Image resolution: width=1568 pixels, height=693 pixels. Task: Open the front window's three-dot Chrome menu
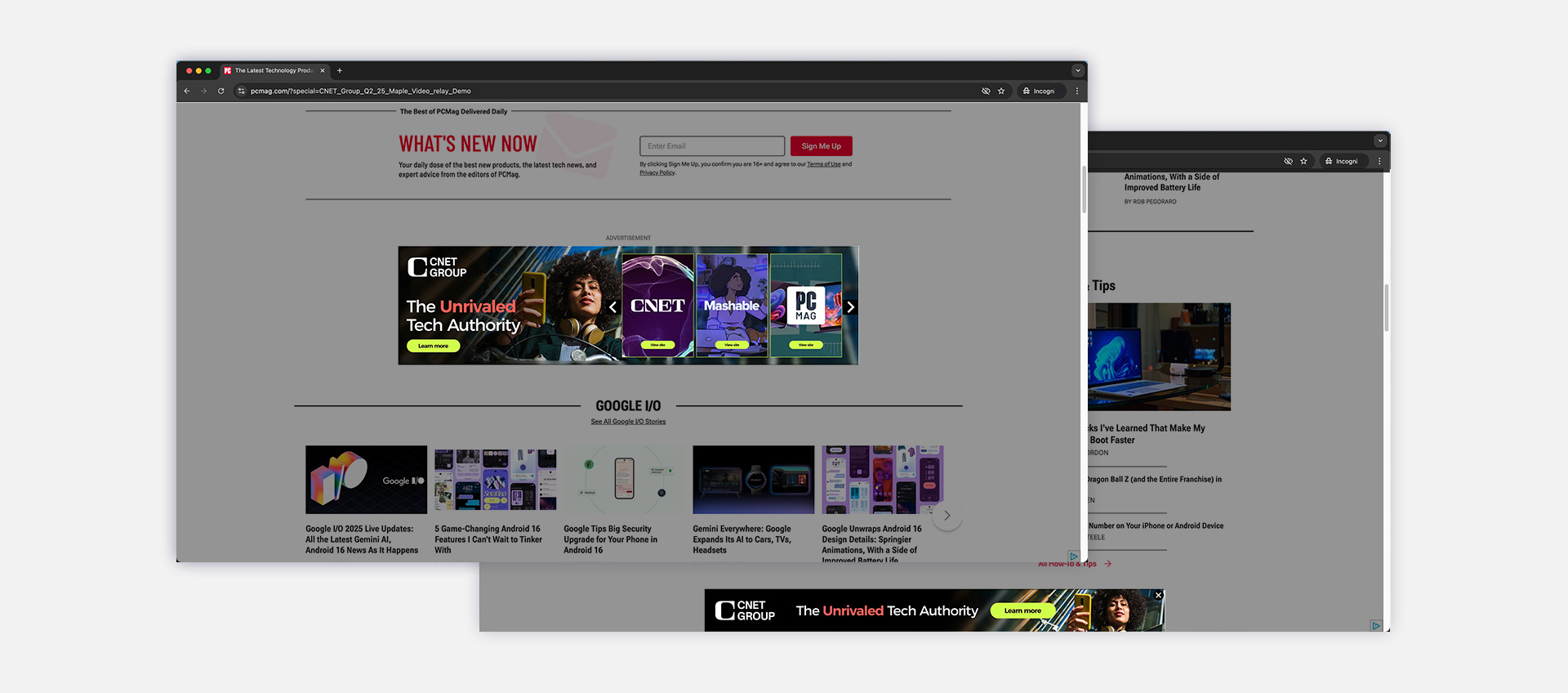pos(1077,92)
